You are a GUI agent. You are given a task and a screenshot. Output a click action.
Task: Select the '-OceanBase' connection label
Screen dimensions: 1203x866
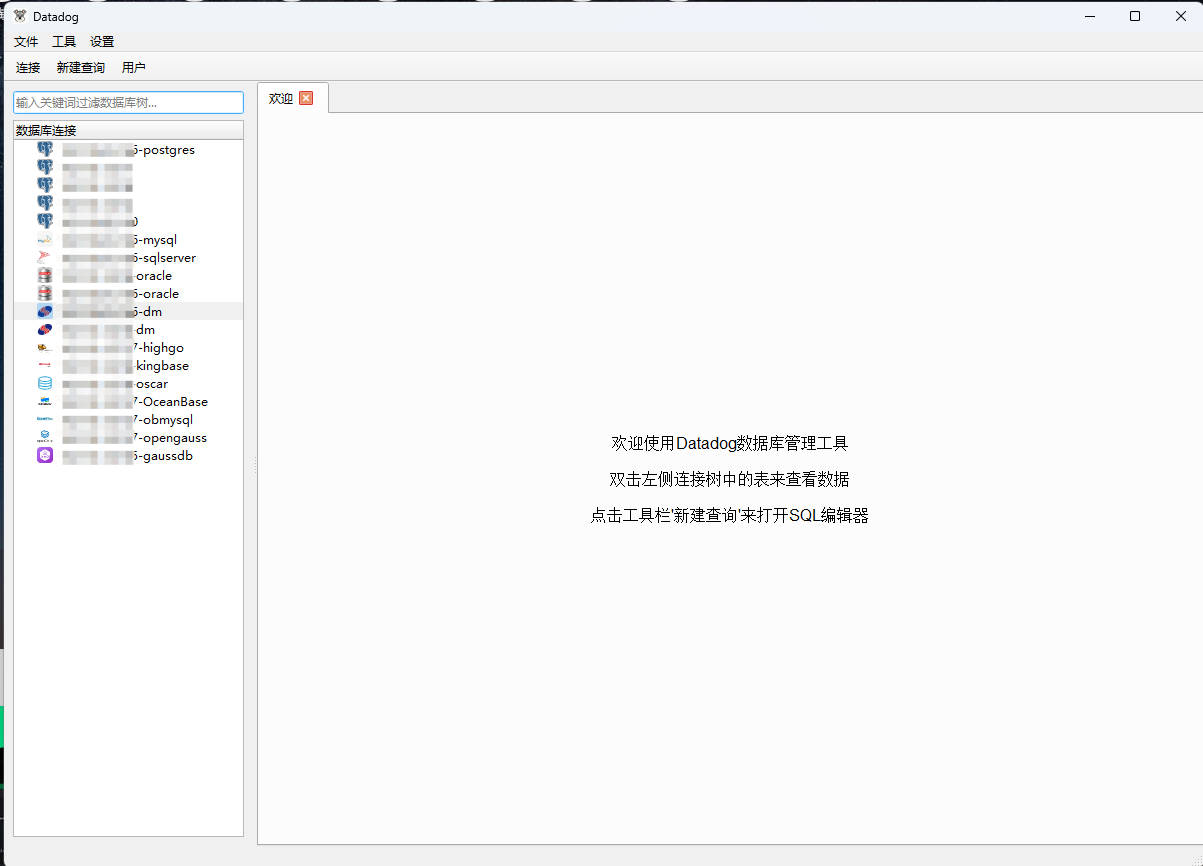click(x=134, y=402)
